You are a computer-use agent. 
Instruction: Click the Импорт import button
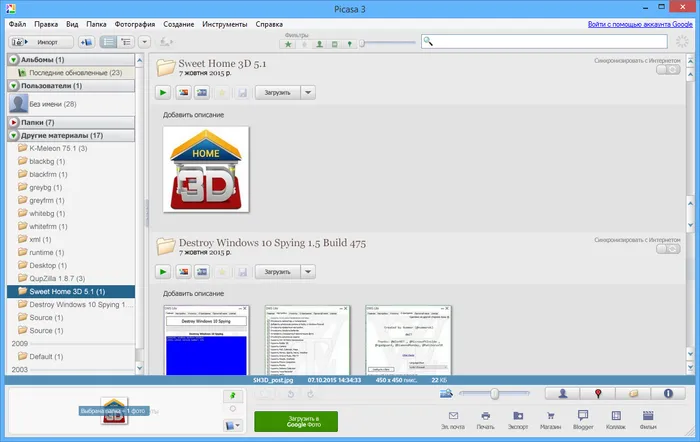point(41,42)
